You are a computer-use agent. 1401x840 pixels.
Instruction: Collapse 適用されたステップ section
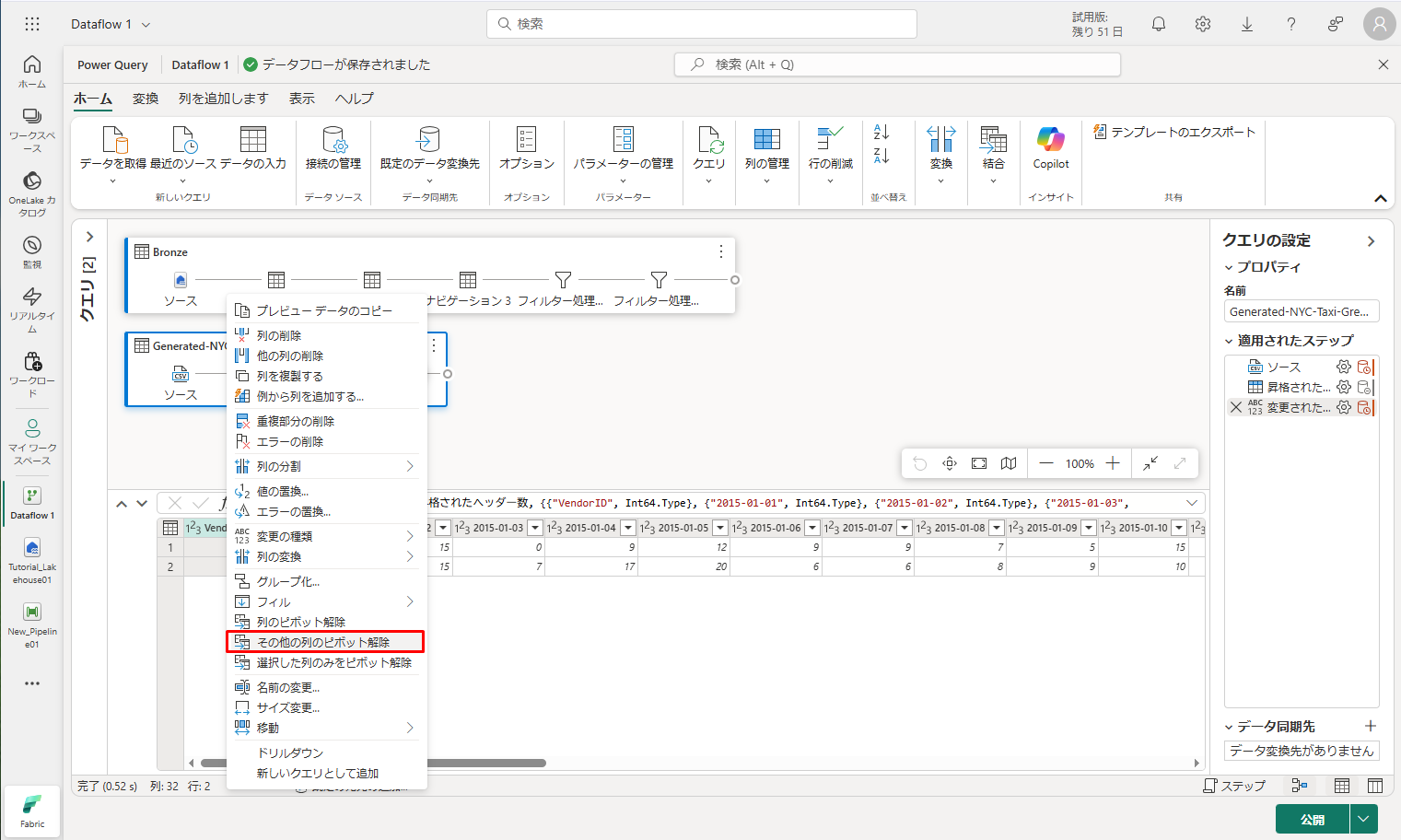[x=1229, y=341]
